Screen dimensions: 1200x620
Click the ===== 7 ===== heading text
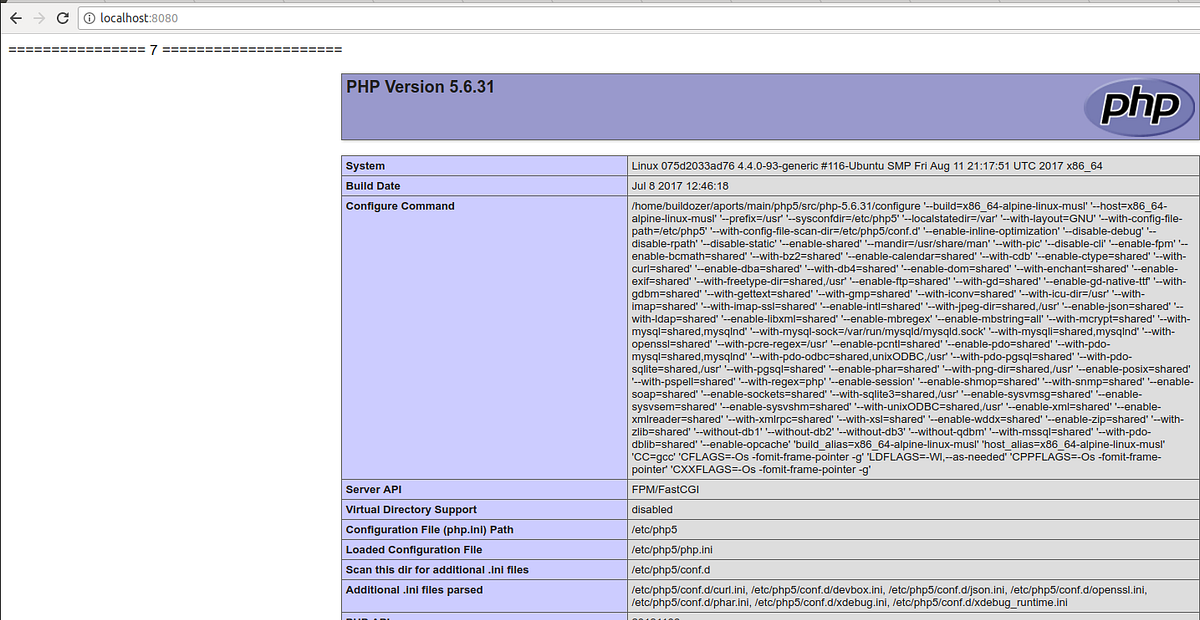[174, 48]
